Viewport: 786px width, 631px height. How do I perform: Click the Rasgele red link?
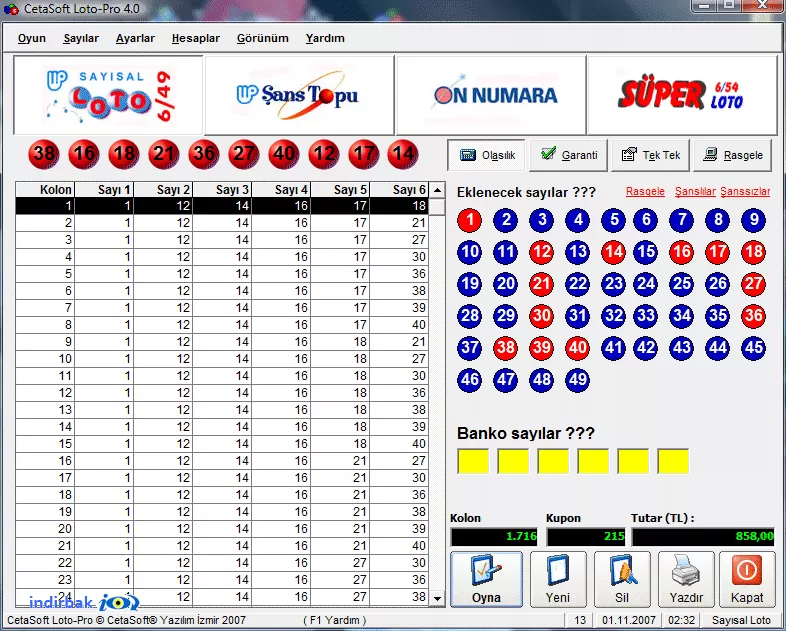click(x=645, y=191)
